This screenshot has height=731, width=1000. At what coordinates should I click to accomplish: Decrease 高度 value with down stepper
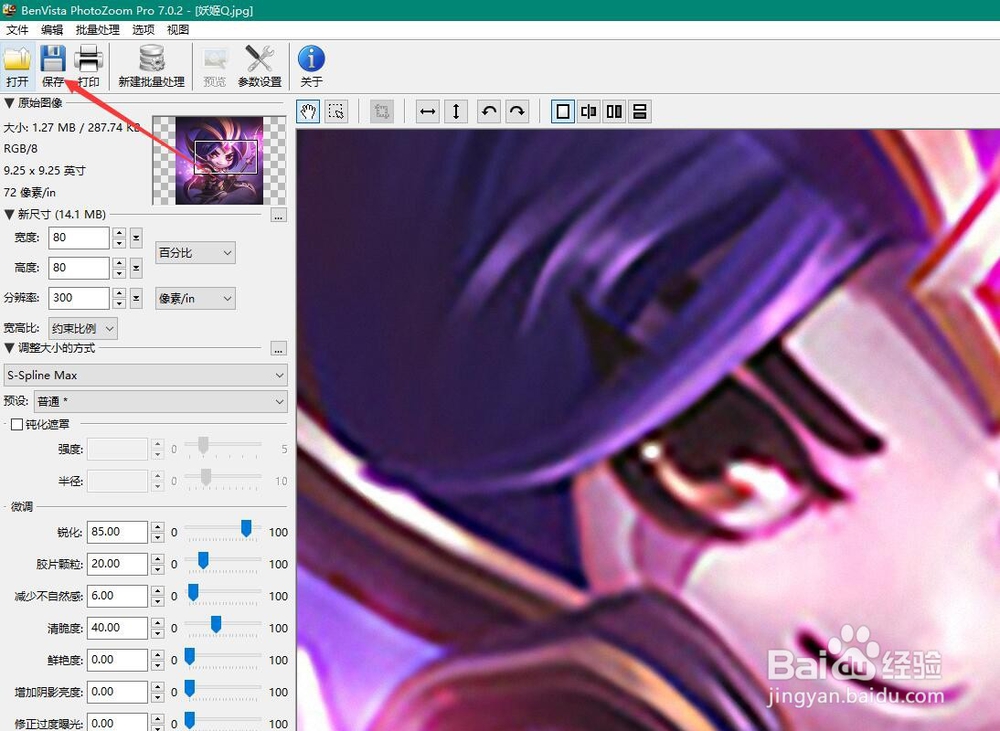click(x=119, y=273)
